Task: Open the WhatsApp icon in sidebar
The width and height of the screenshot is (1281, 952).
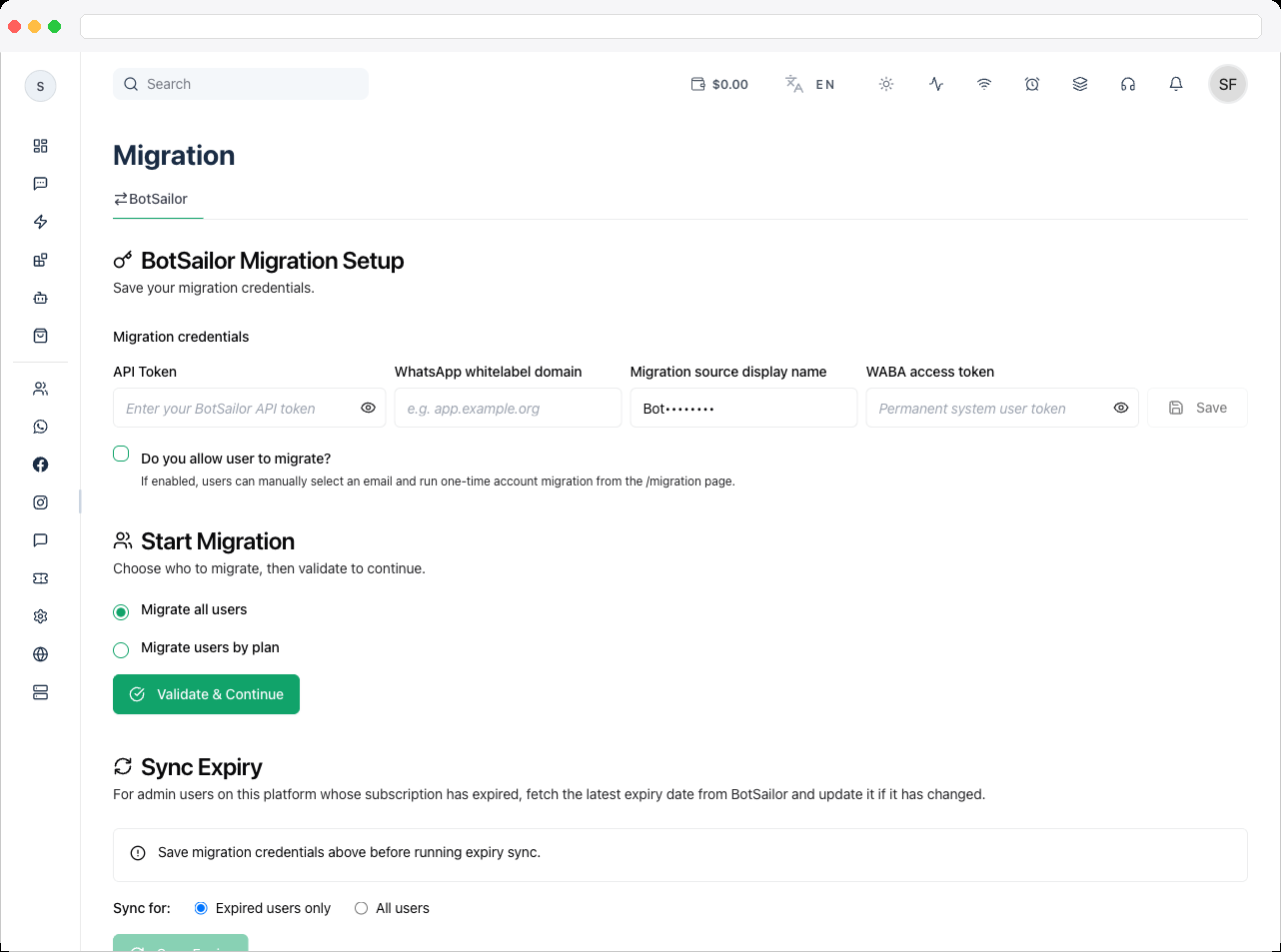Action: click(x=40, y=427)
